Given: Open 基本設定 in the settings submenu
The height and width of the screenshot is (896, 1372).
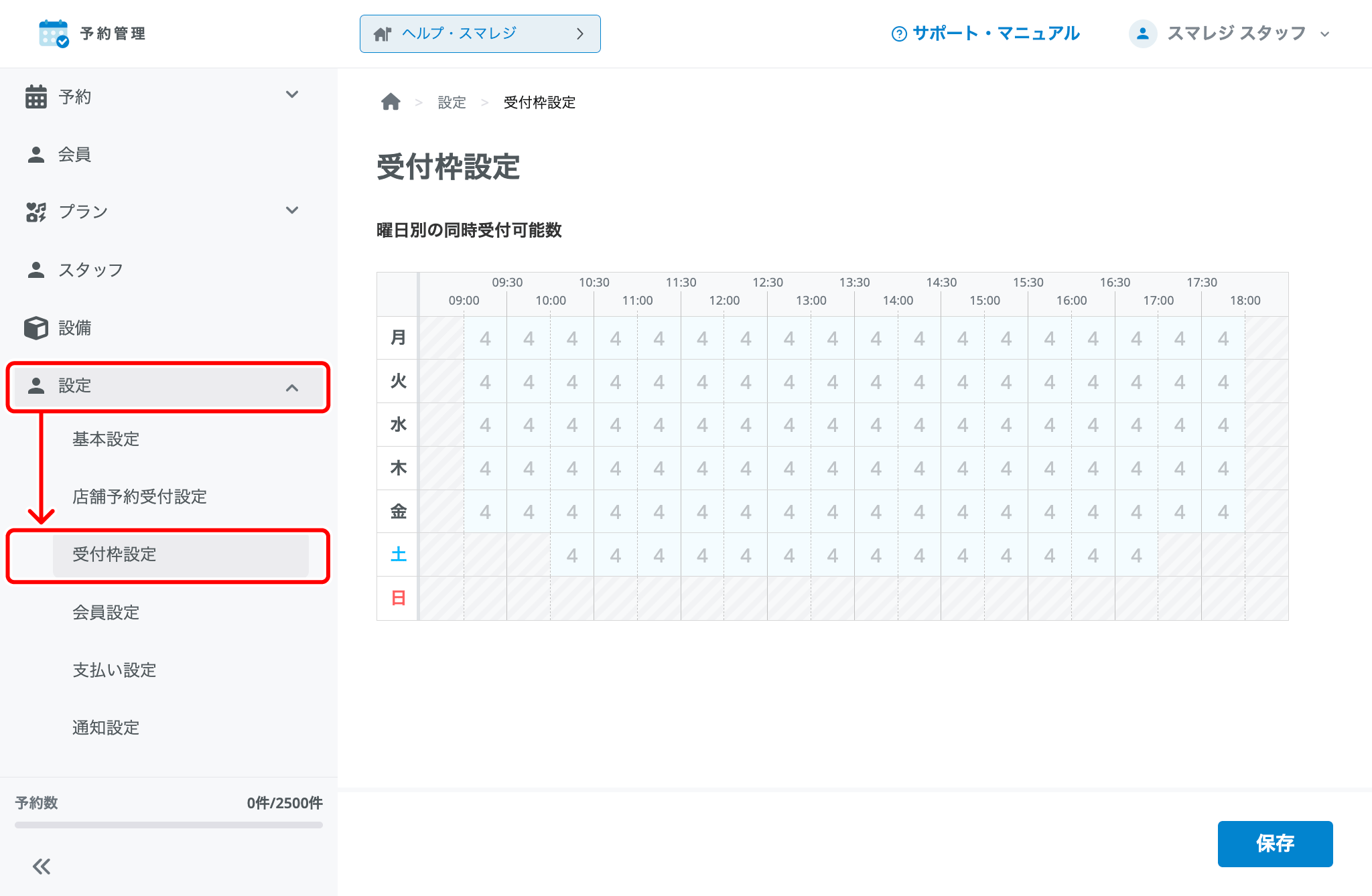Looking at the screenshot, I should point(106,439).
